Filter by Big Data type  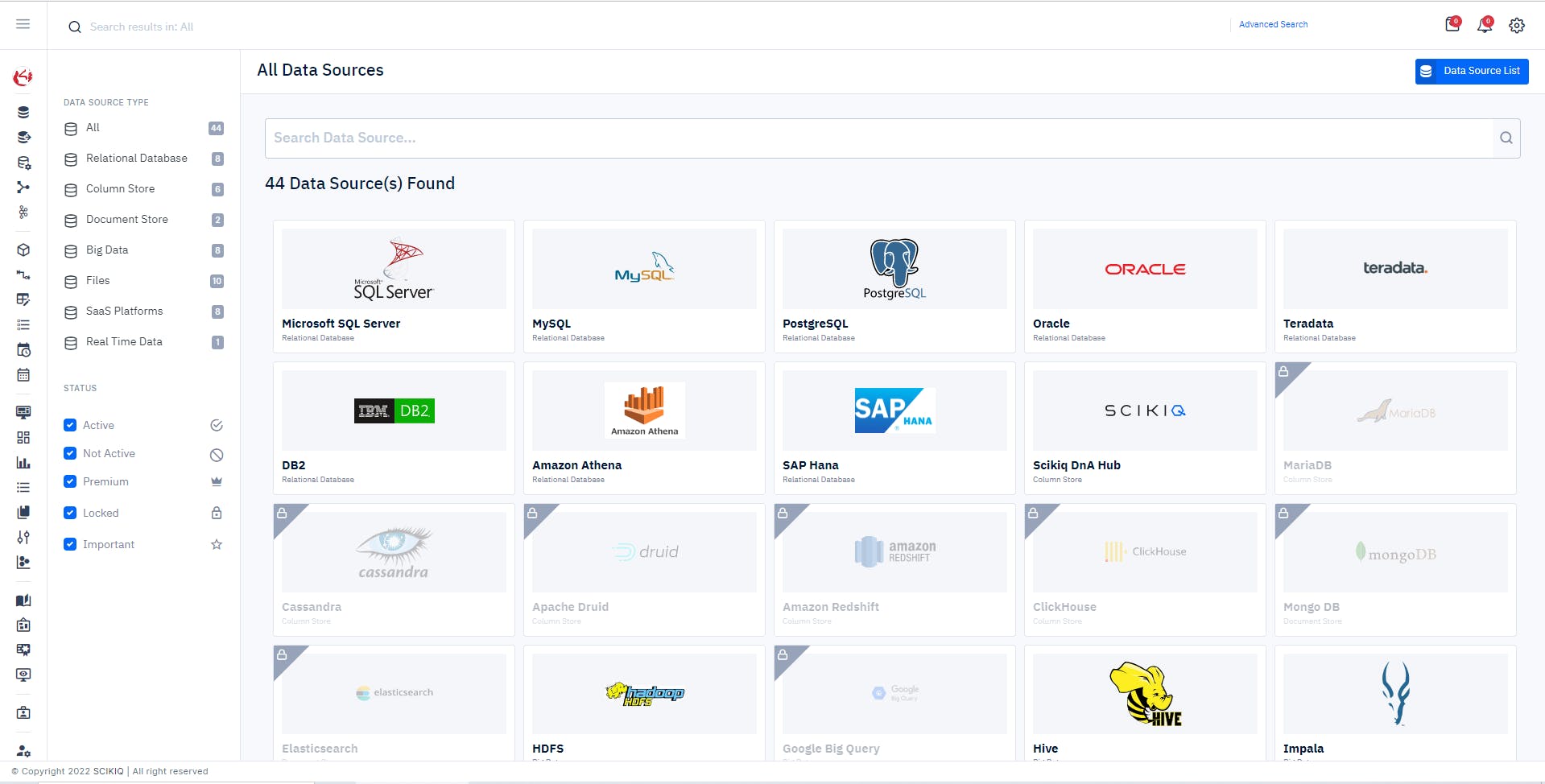[x=144, y=250]
